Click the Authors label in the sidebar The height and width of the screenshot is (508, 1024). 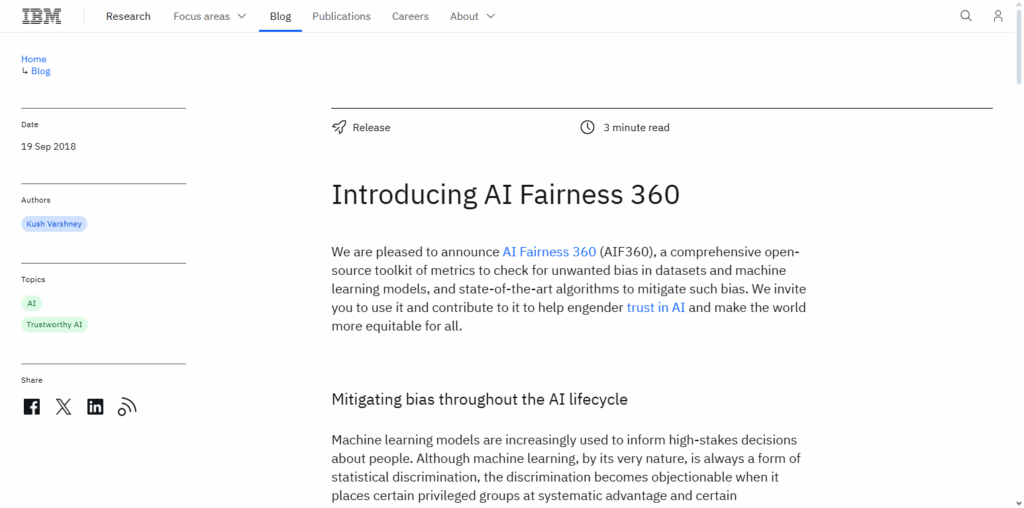point(36,200)
